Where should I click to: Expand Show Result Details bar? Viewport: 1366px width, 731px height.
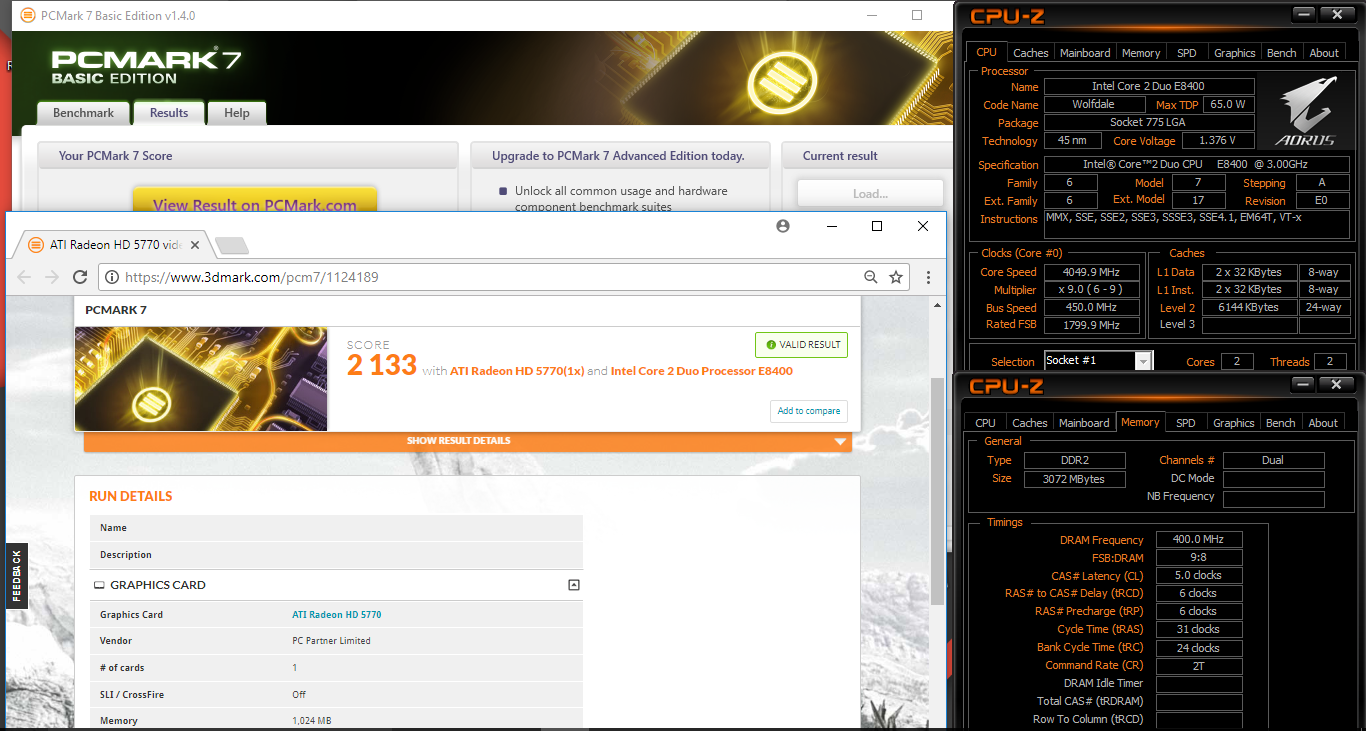click(x=467, y=441)
